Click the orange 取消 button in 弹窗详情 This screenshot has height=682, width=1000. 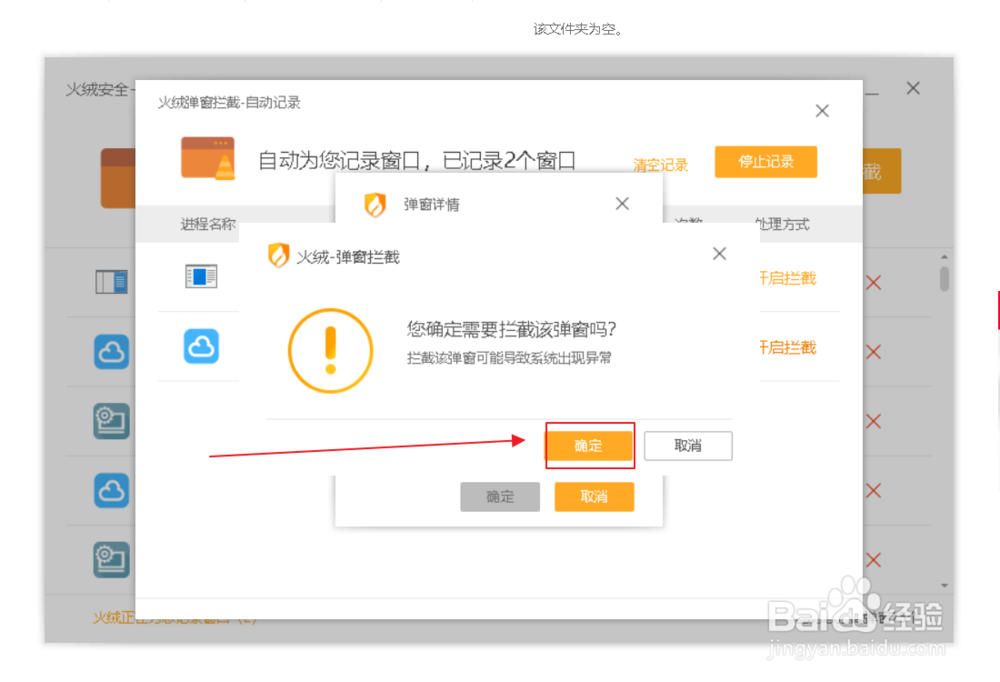pyautogui.click(x=594, y=496)
